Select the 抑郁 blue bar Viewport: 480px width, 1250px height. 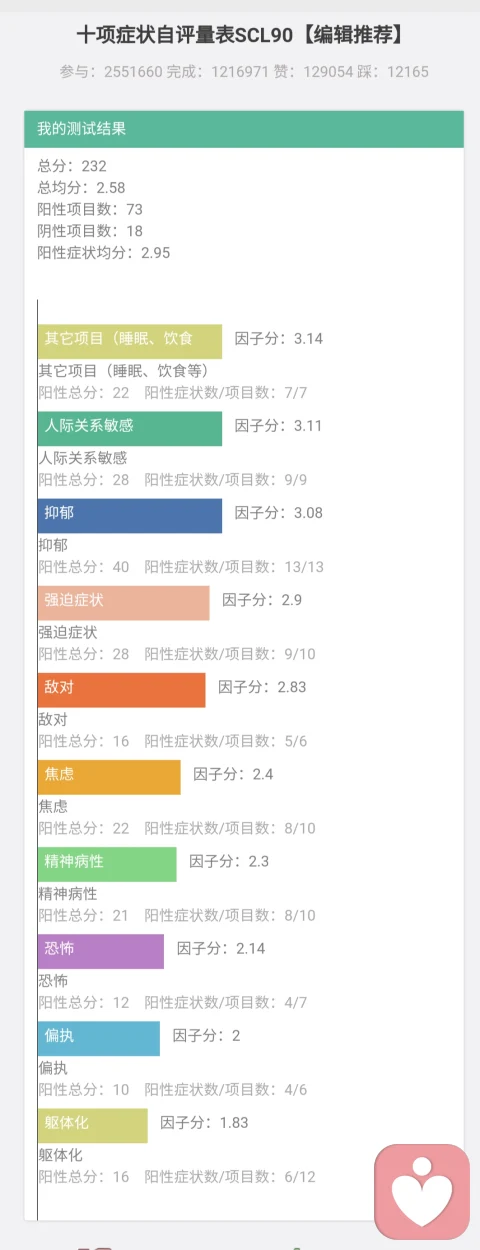click(x=130, y=515)
